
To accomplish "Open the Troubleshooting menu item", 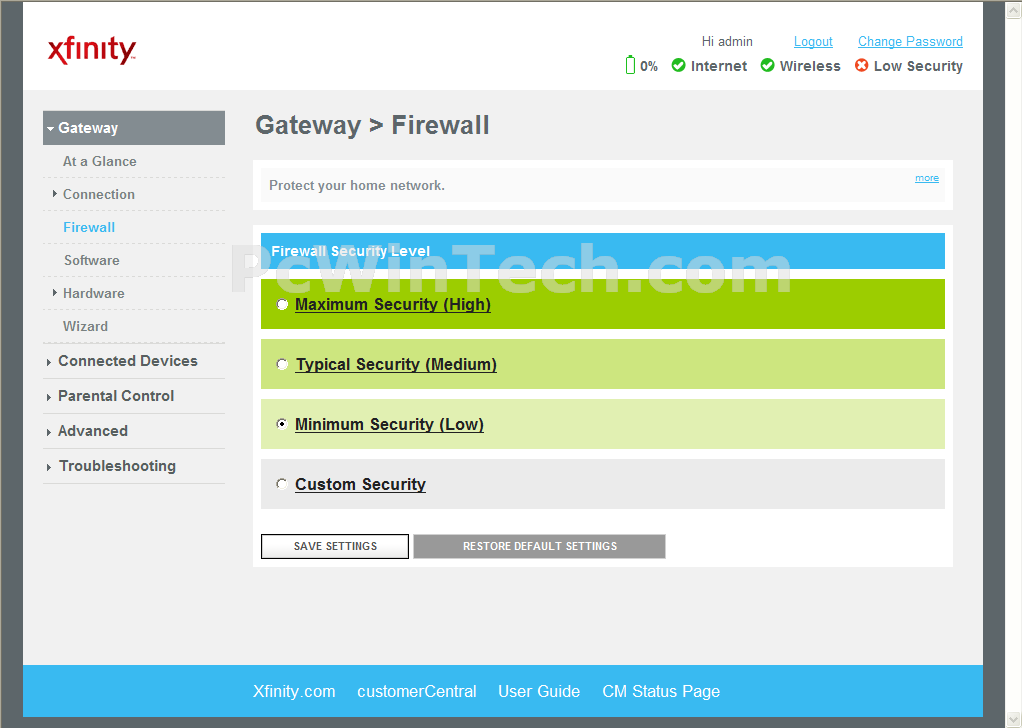I will pyautogui.click(x=117, y=466).
